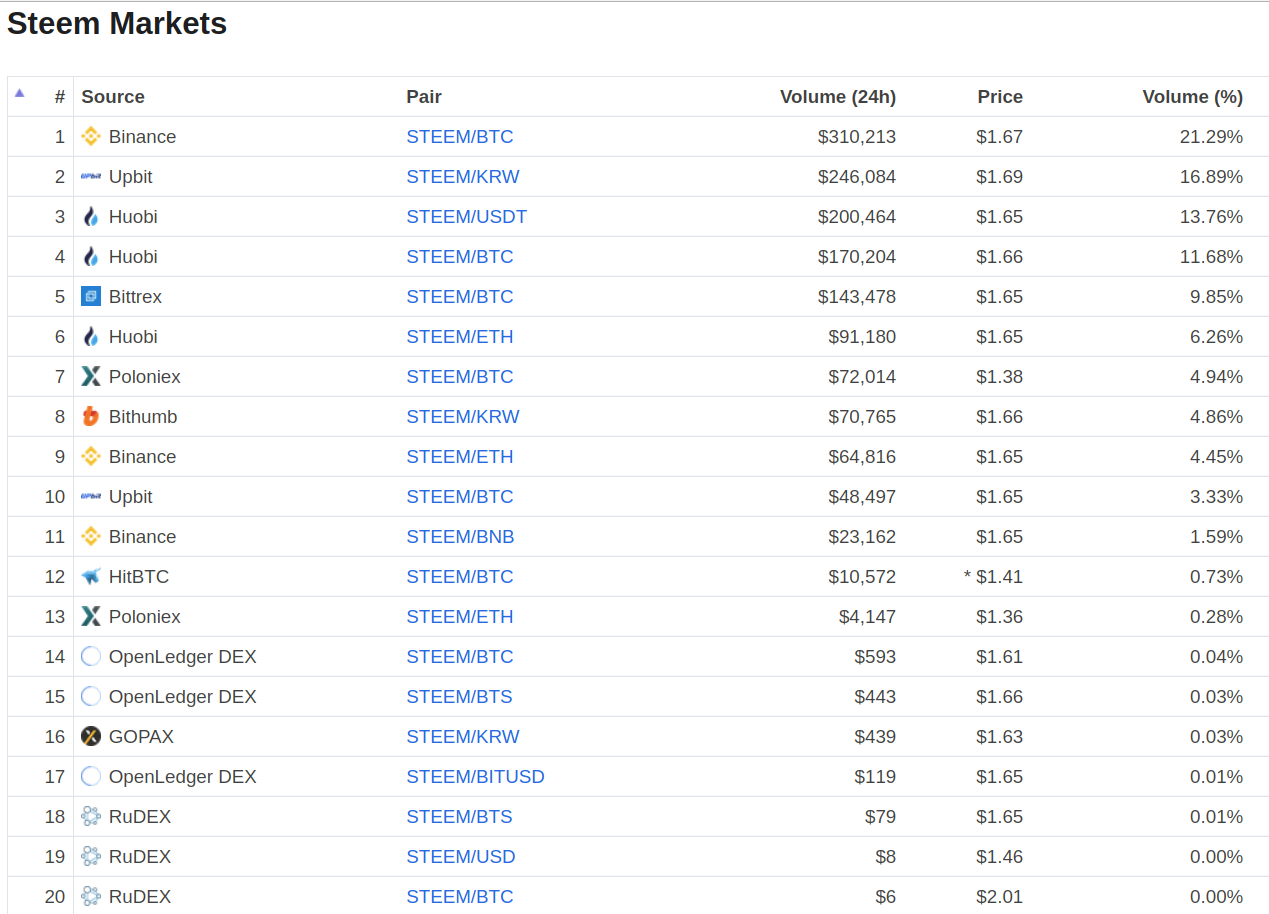Select the $1.46 price cell

(x=1000, y=857)
